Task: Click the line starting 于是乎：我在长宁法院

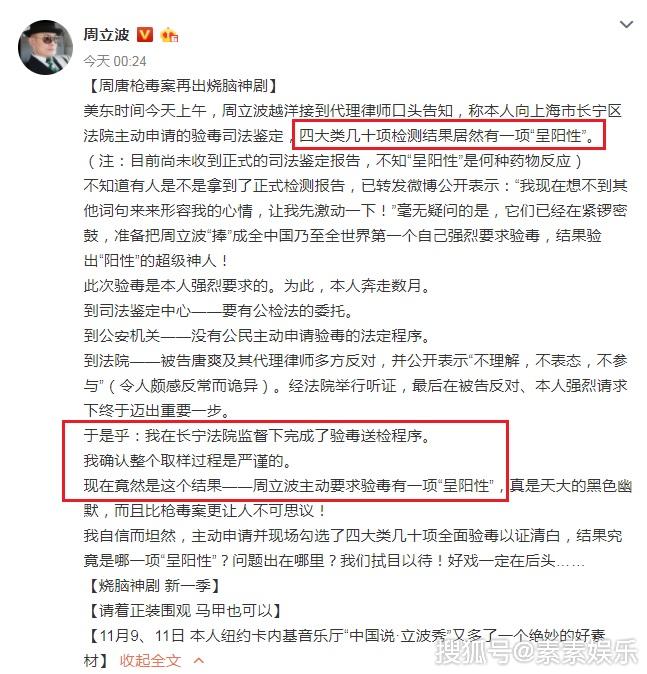Action: 257,436
